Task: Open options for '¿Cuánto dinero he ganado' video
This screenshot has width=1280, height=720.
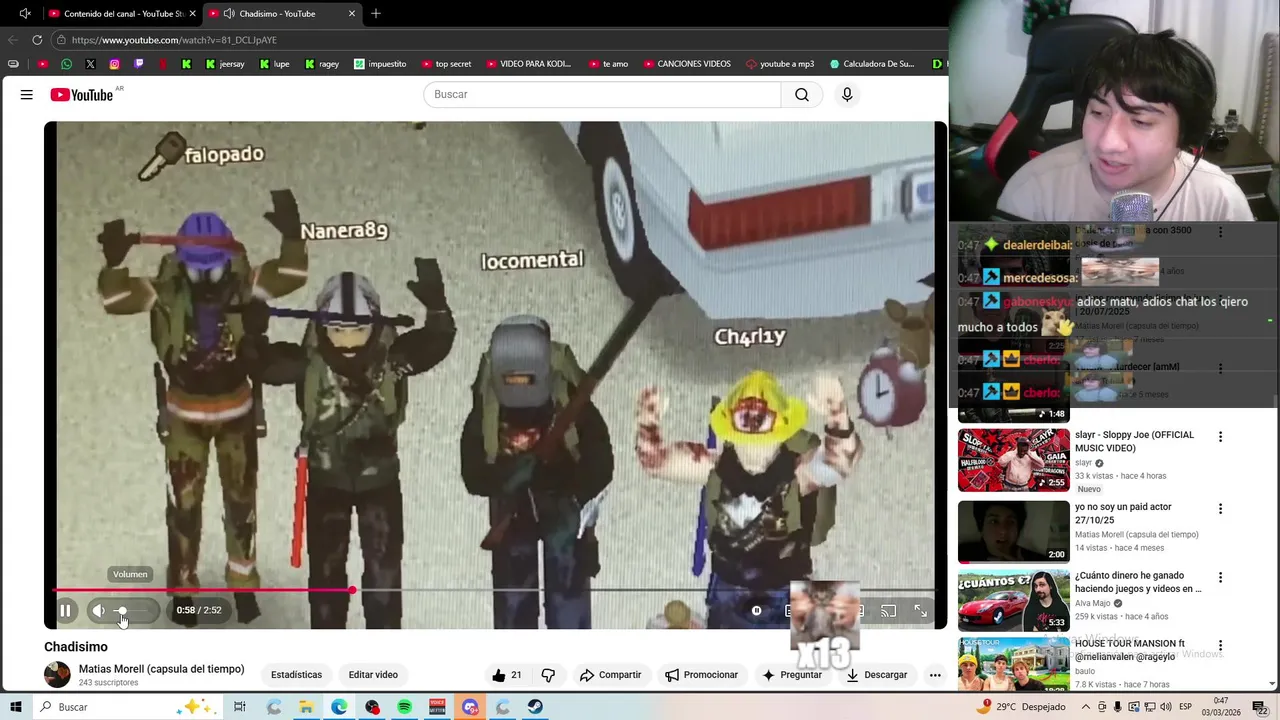Action: tap(1220, 577)
